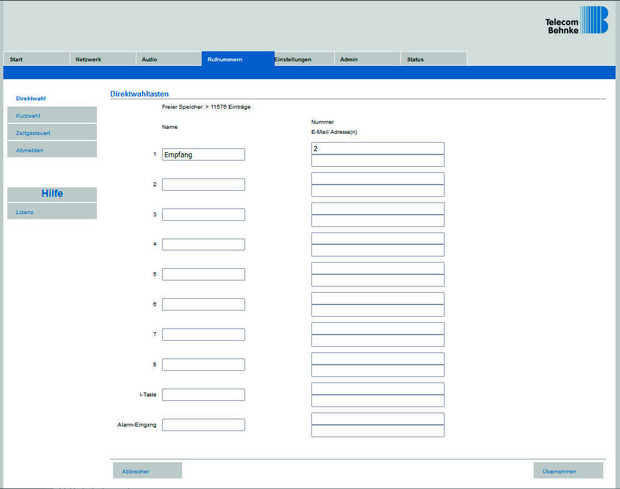This screenshot has width=620, height=489.
Task: Open the Zeitgesteuert sidebar entry
Action: 51,132
